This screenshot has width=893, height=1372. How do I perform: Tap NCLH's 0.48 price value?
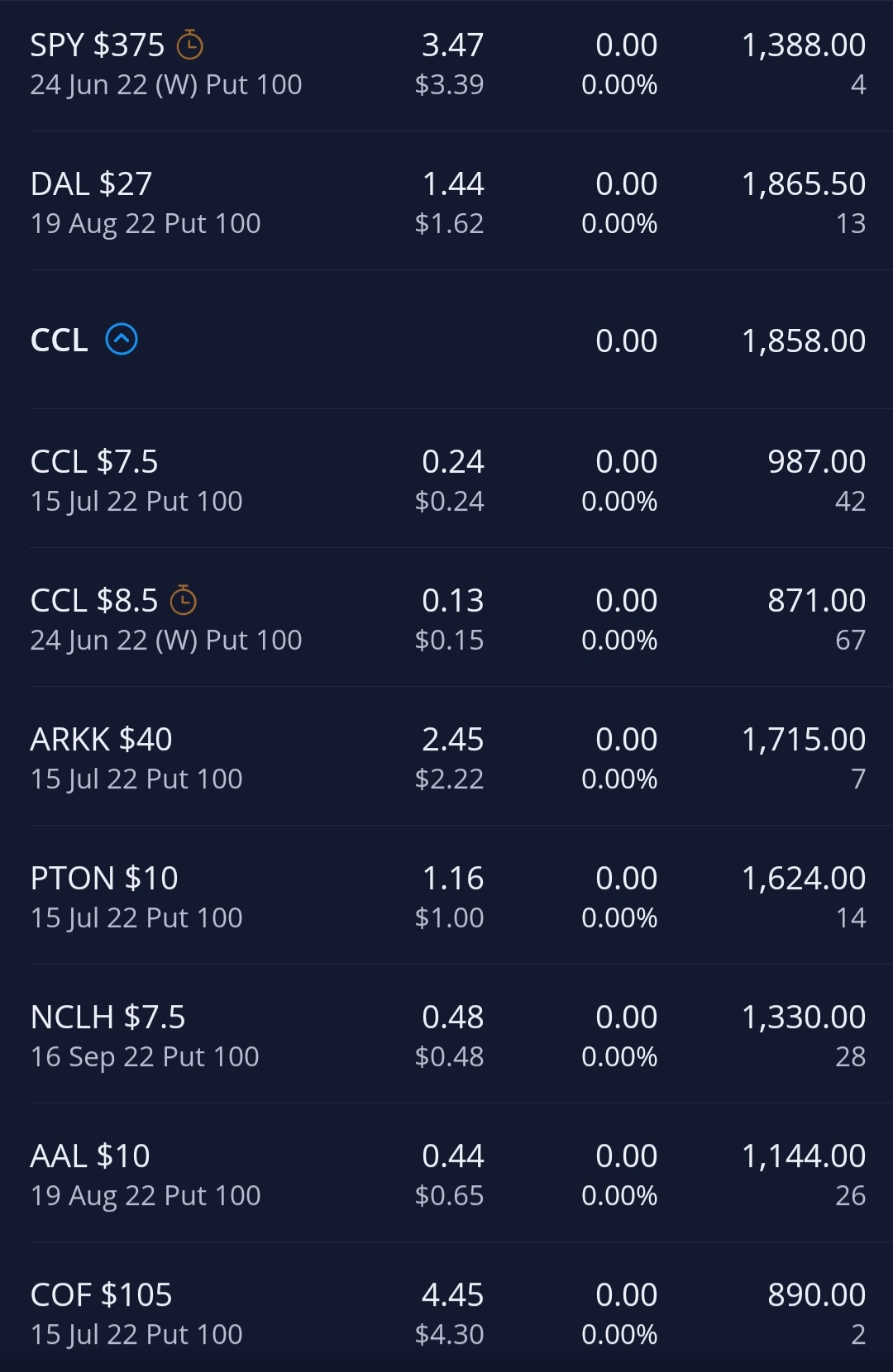click(453, 1017)
